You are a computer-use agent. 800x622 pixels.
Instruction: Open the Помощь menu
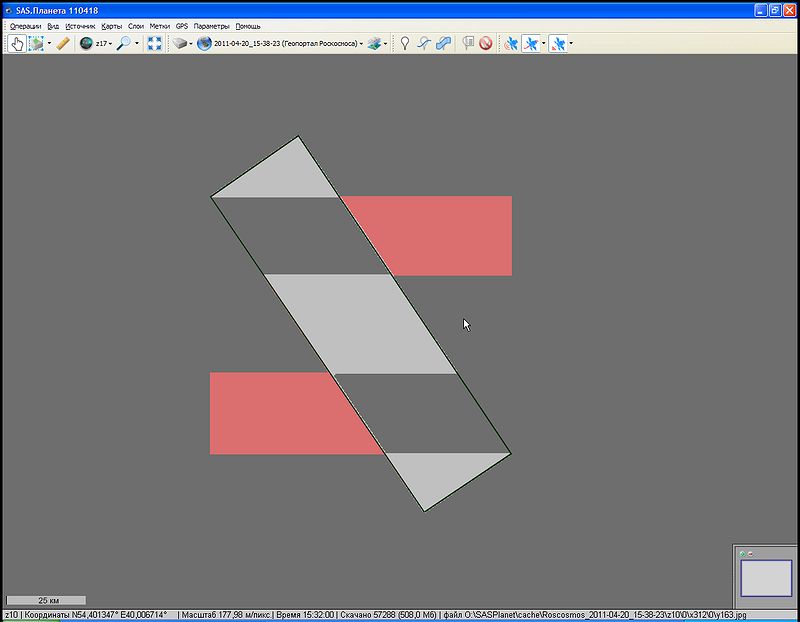pyautogui.click(x=248, y=26)
